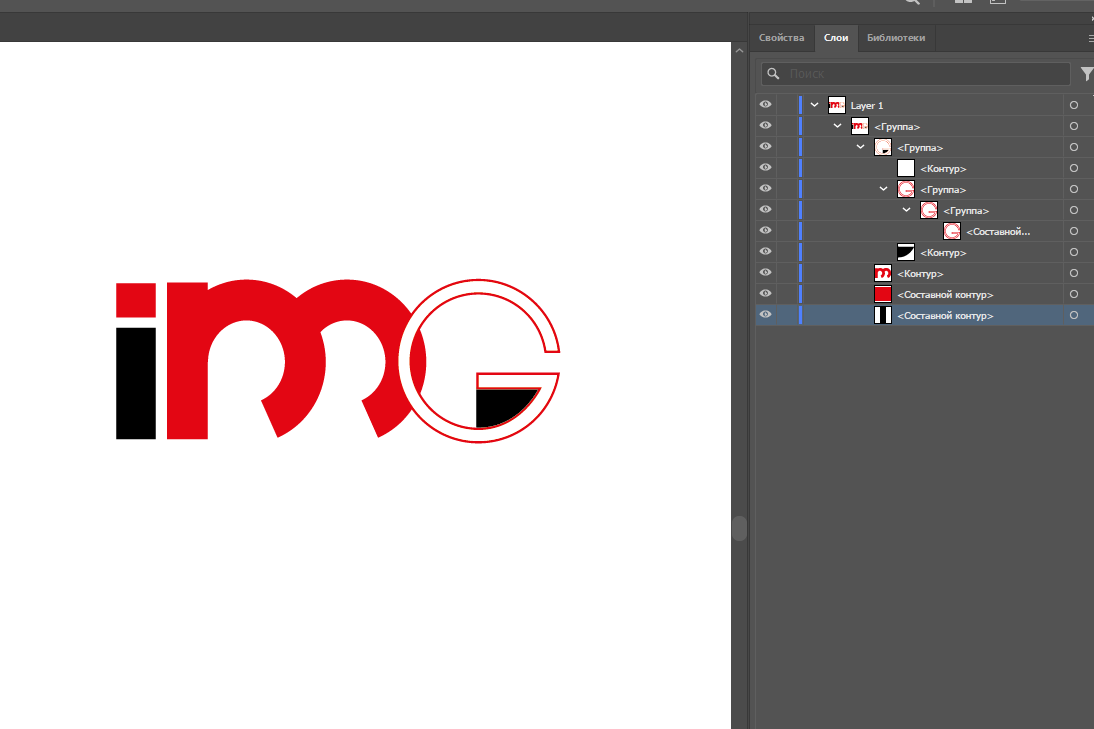Click the black stem of letter i
Screen dimensions: 1094x729
point(136,383)
